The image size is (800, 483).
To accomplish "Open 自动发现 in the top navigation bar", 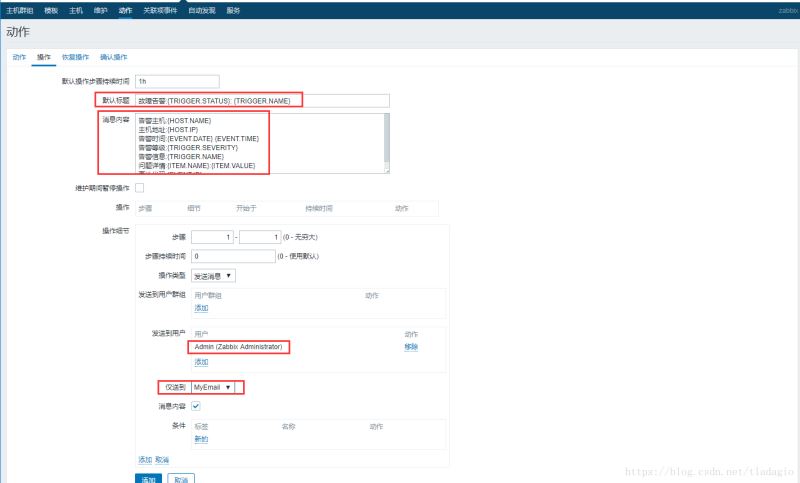I will 204,9.
